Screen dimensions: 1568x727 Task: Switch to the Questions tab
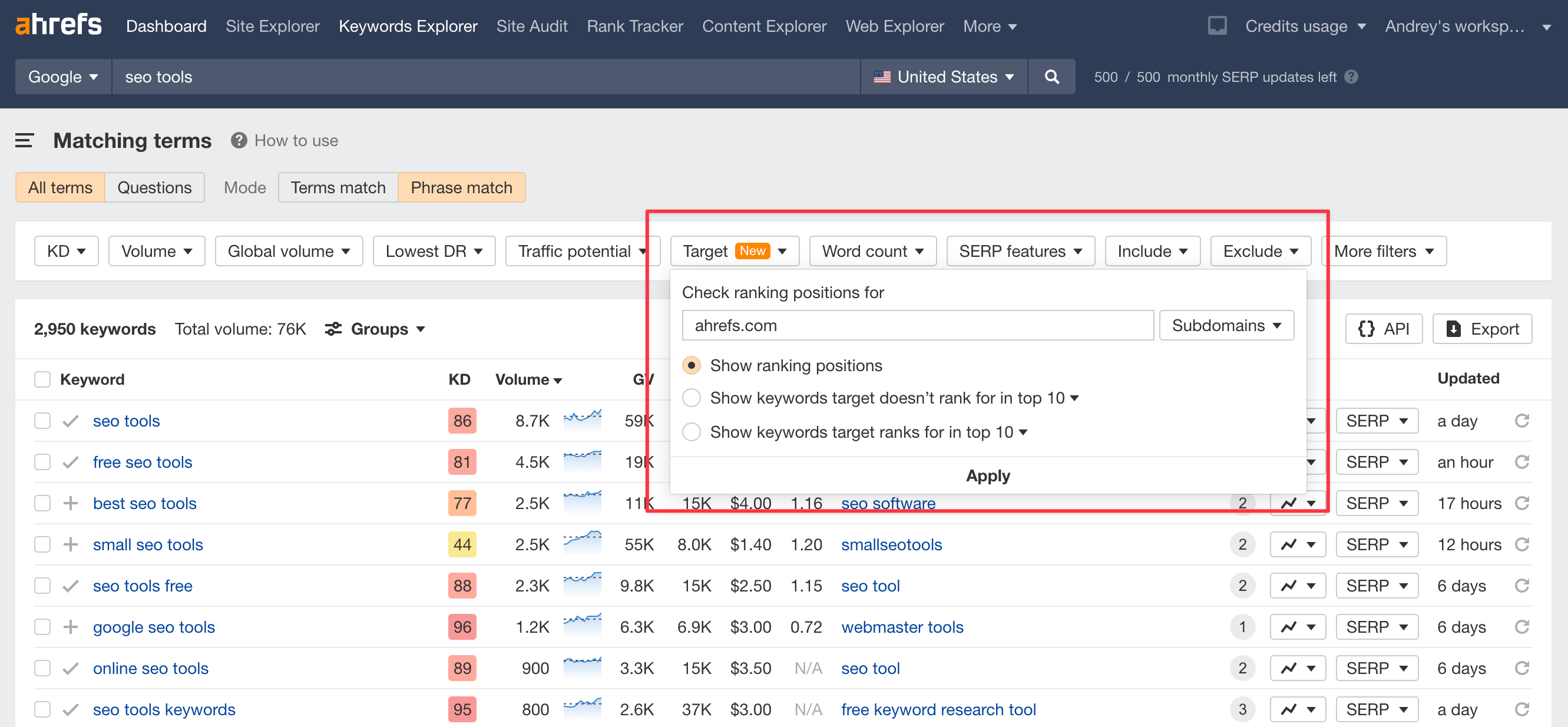(154, 187)
